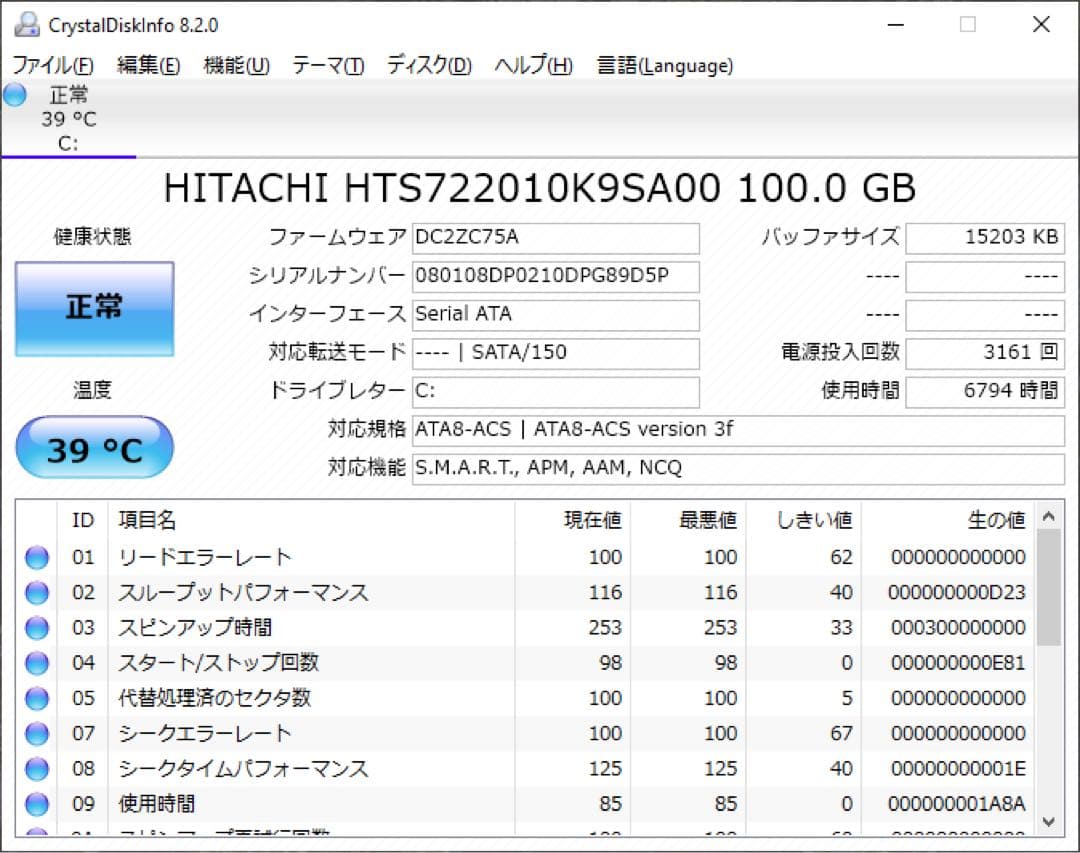The image size is (1080, 853).
Task: Click status dot for 使用時間 row
Action: tap(36, 803)
